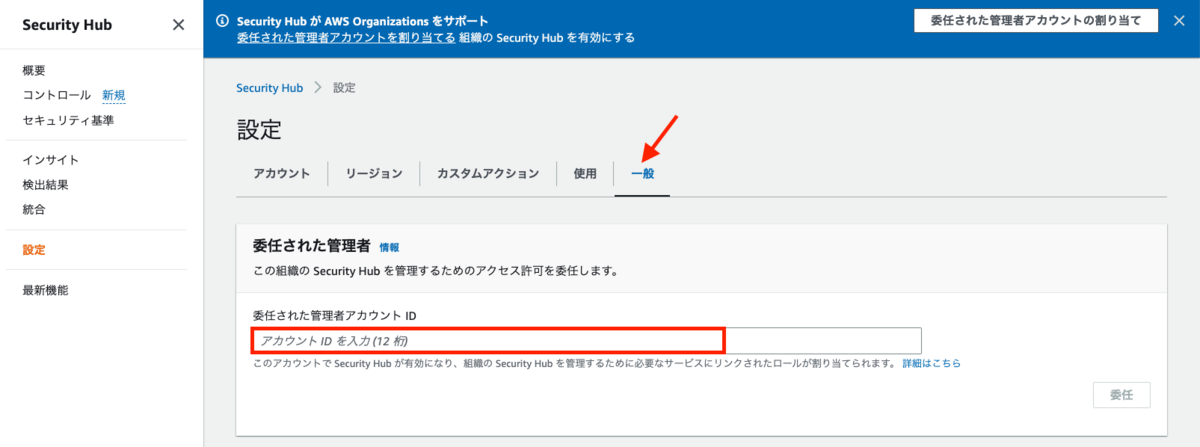
Task: Click the Security Hub breadcrumb link
Action: coord(269,88)
